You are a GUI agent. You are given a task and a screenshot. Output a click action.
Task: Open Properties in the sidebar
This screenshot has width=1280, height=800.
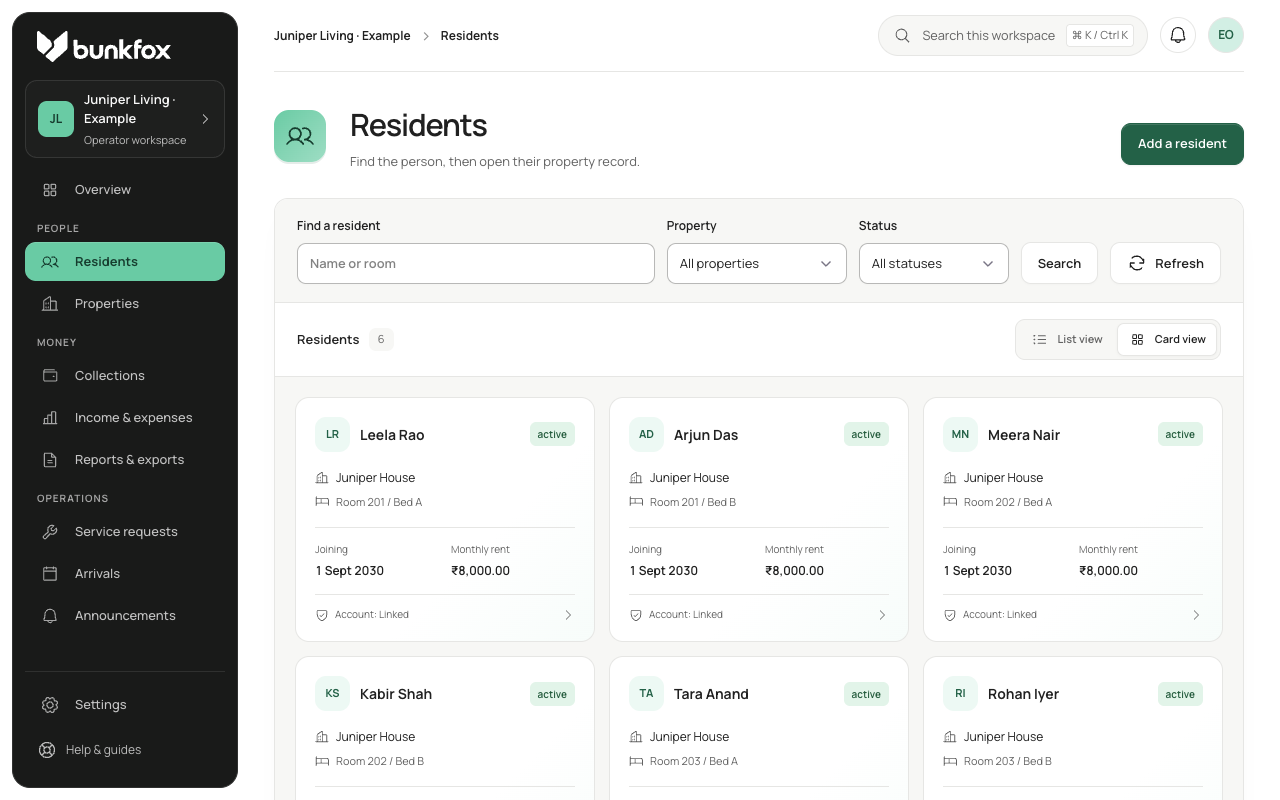pyautogui.click(x=125, y=304)
